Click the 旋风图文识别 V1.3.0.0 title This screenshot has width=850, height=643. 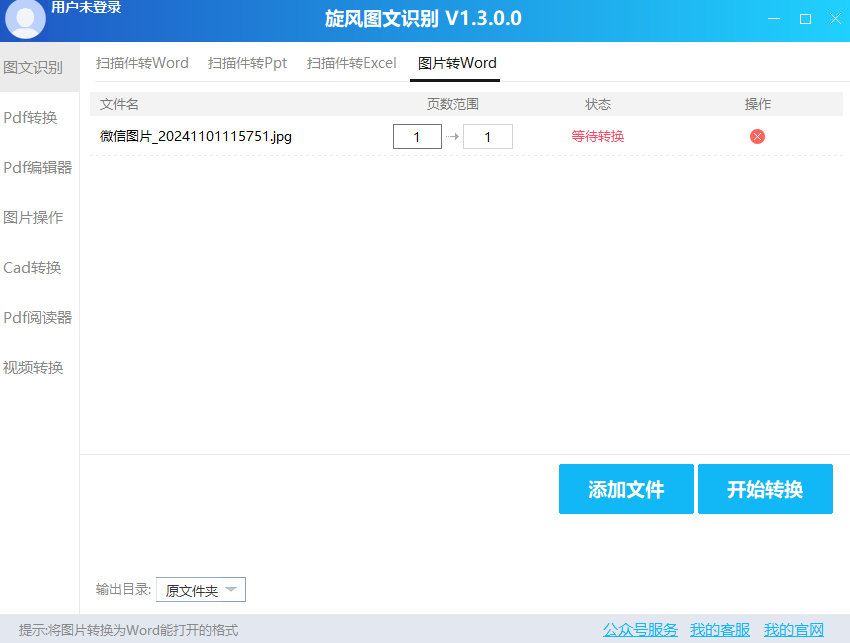(x=423, y=19)
